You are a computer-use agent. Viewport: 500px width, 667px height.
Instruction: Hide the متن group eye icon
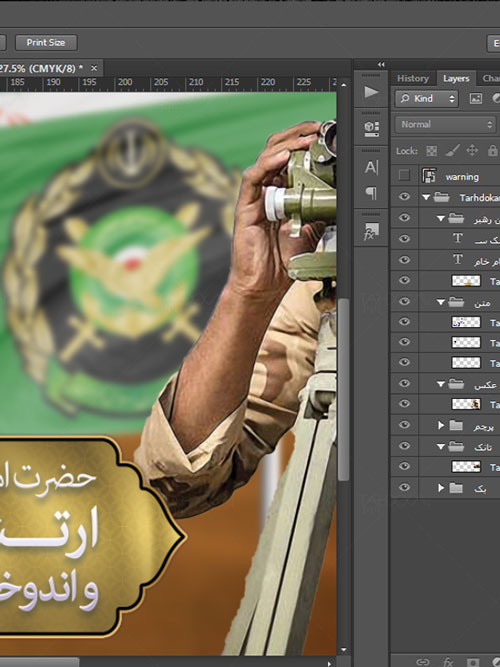(404, 302)
